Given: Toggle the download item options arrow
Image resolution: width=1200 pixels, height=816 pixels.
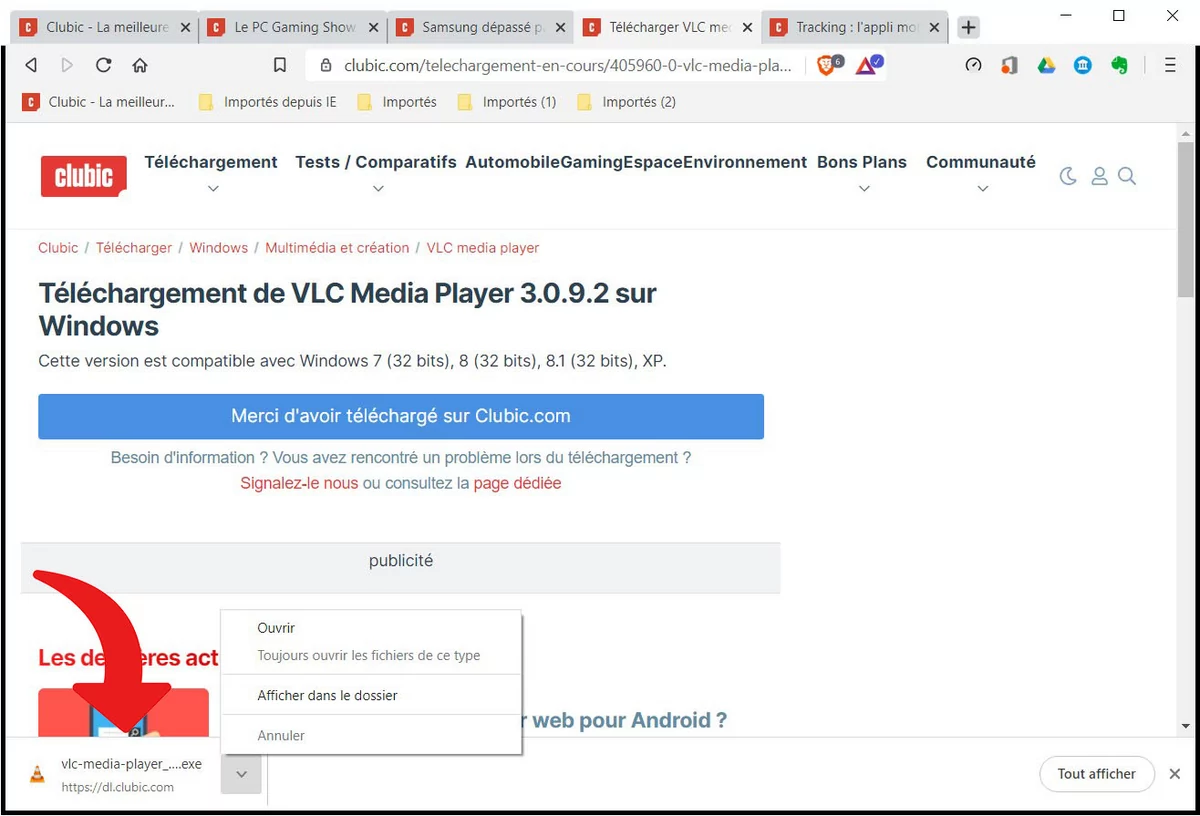Looking at the screenshot, I should click(241, 774).
